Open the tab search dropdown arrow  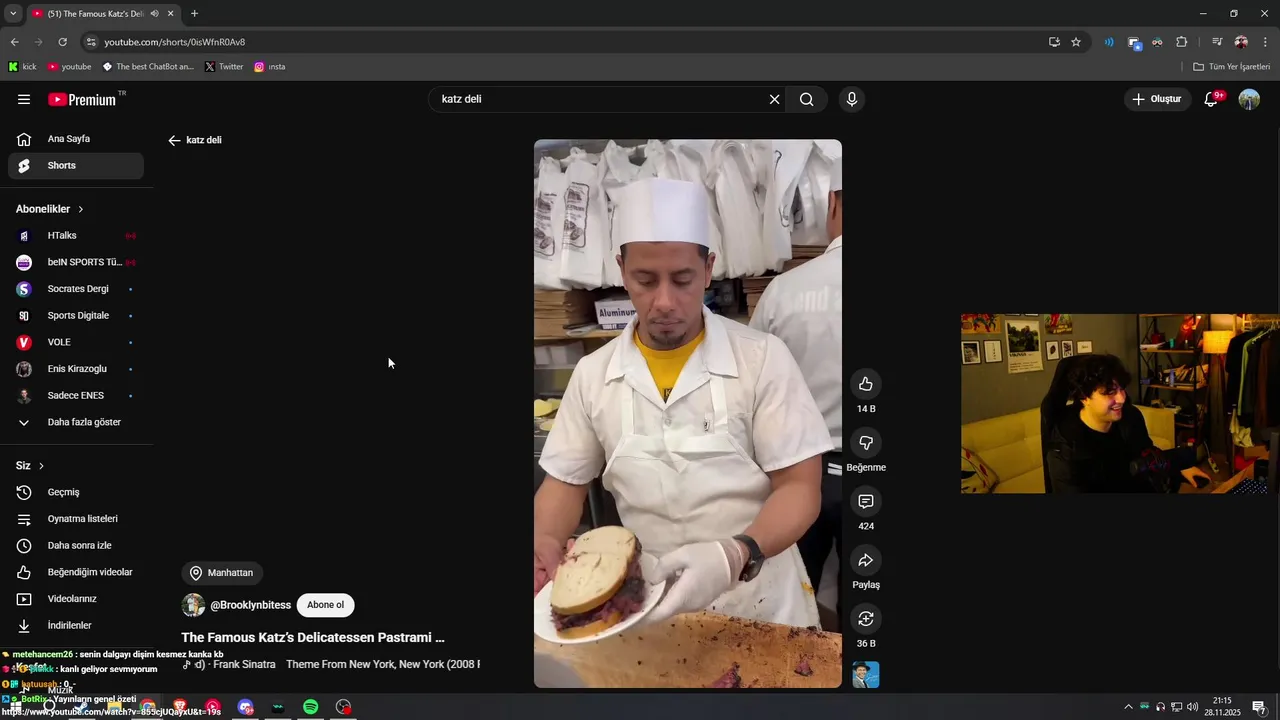tap(13, 14)
